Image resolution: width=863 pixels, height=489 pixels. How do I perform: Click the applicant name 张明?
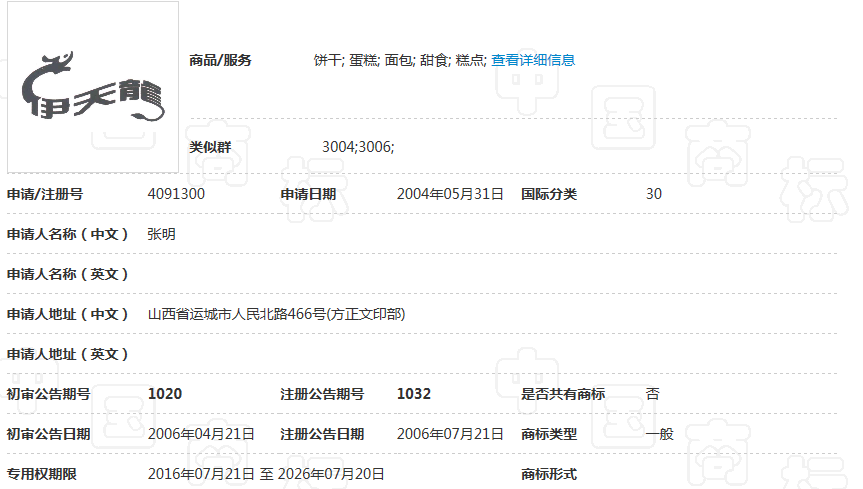tap(162, 234)
